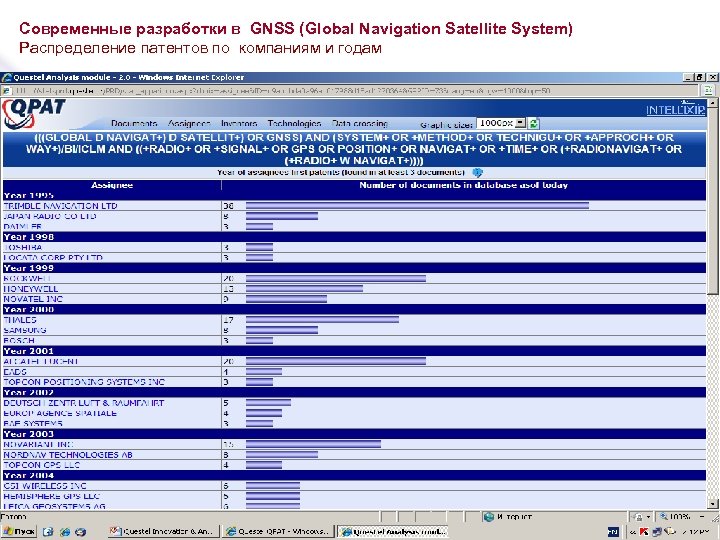Open the Internet zone icon in status bar
The width and height of the screenshot is (720, 540).
point(489,517)
